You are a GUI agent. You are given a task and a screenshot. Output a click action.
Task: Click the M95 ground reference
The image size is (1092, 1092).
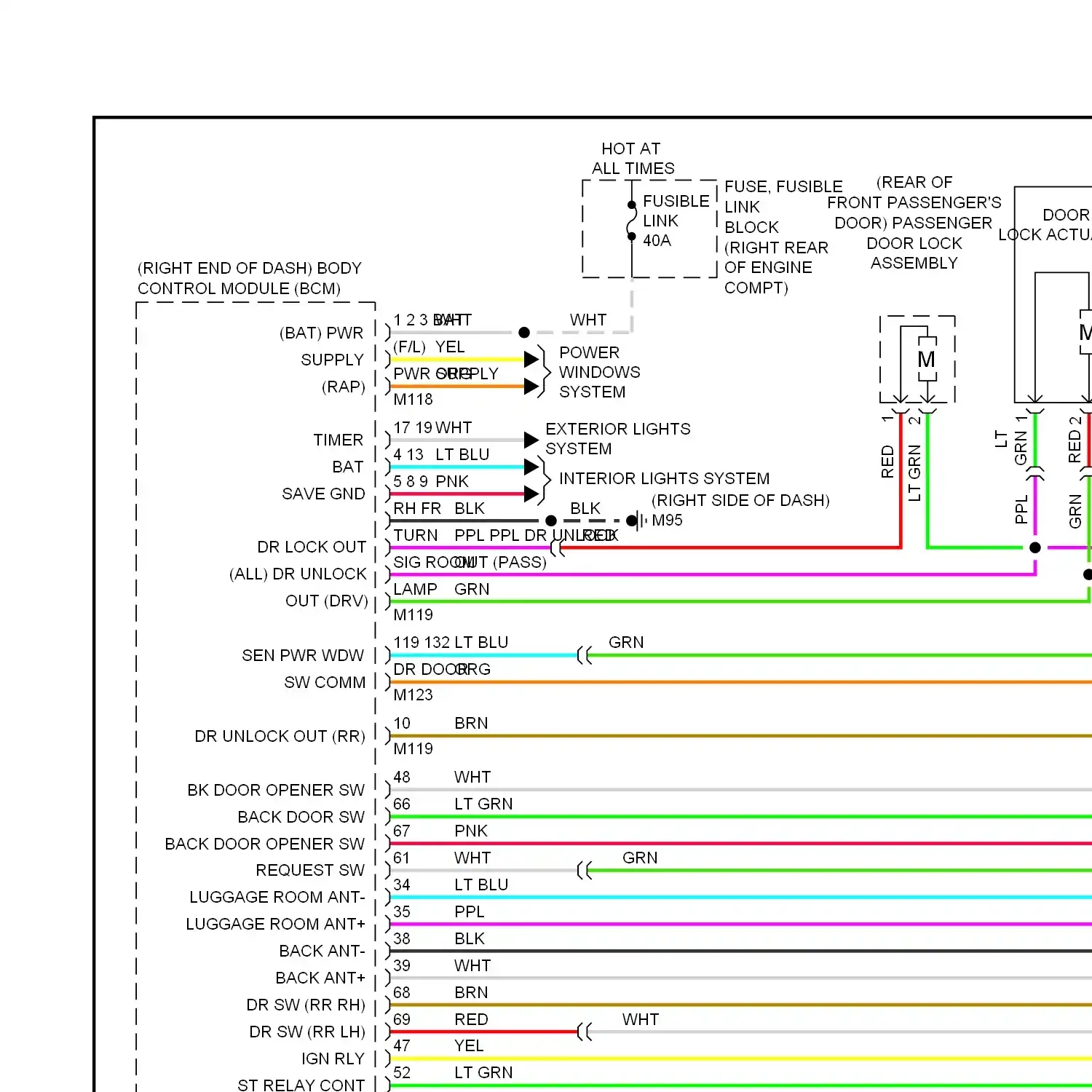pyautogui.click(x=667, y=520)
